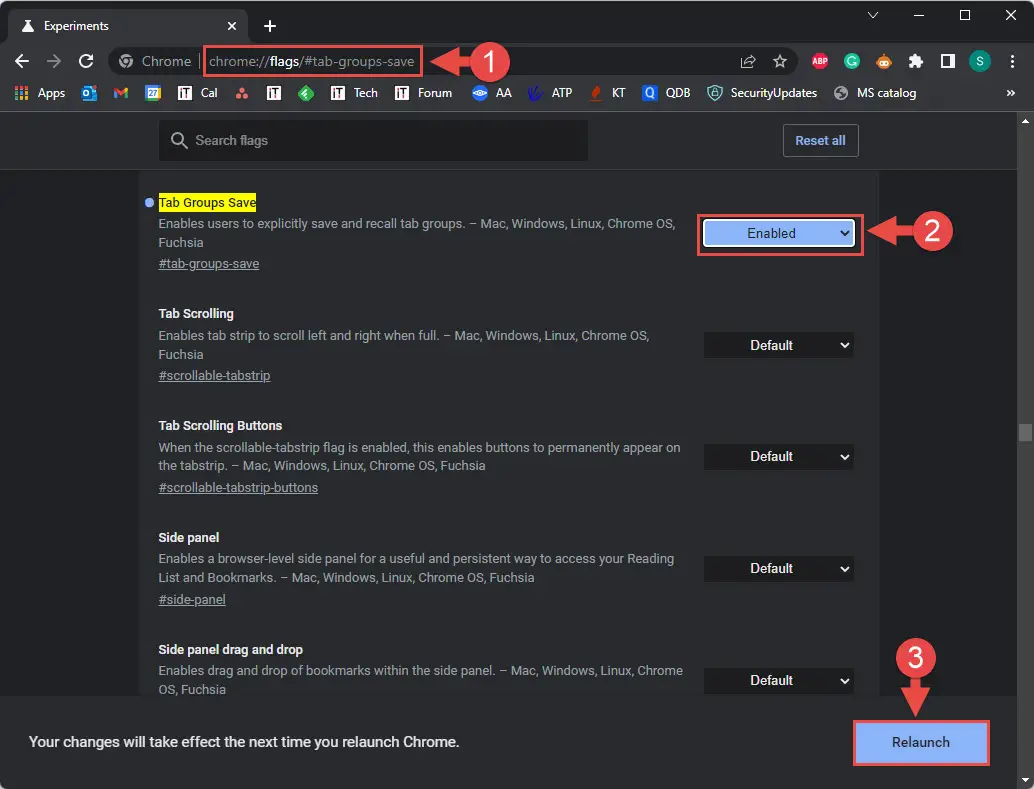Close the Experiments tab
This screenshot has height=789, width=1034.
click(231, 26)
